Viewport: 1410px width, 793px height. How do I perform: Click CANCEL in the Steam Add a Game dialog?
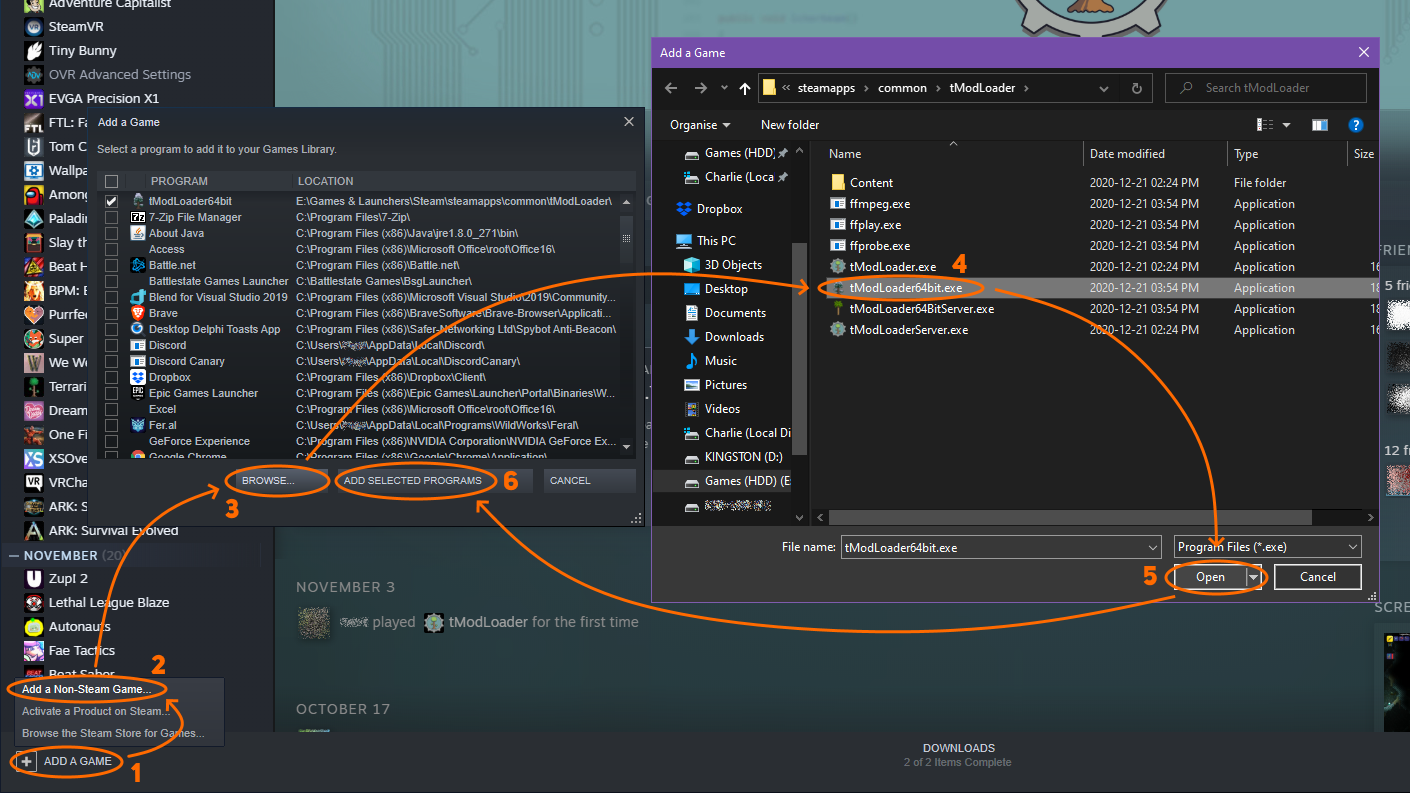point(590,481)
